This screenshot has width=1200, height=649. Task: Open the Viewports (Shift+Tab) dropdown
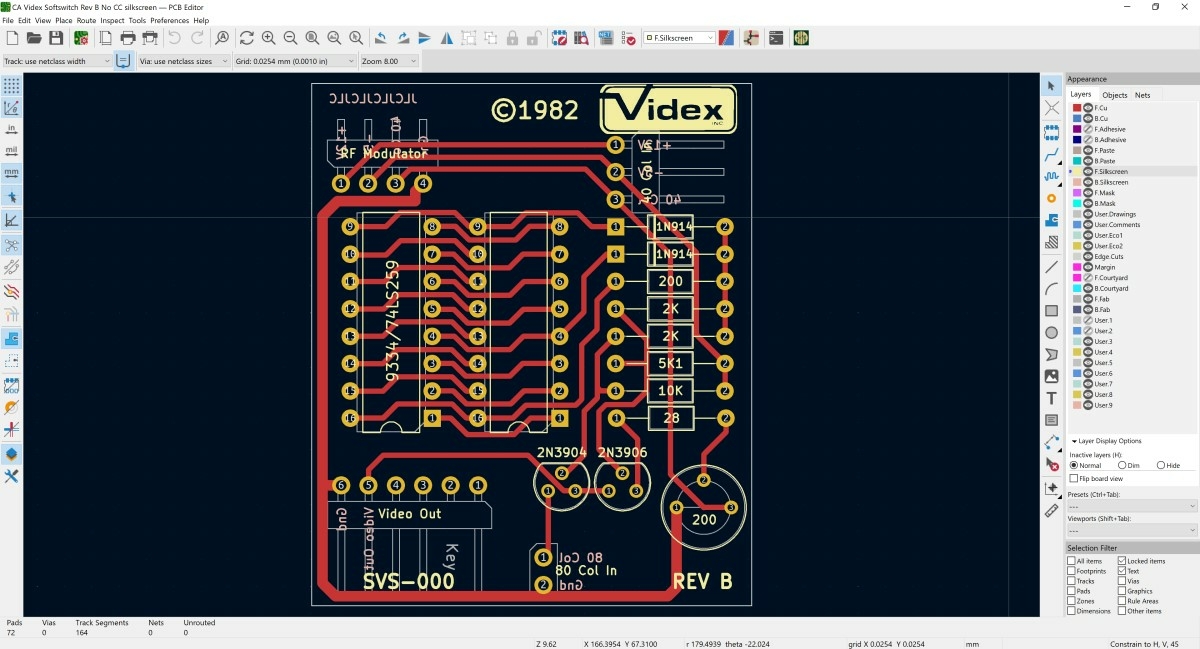pyautogui.click(x=1132, y=531)
